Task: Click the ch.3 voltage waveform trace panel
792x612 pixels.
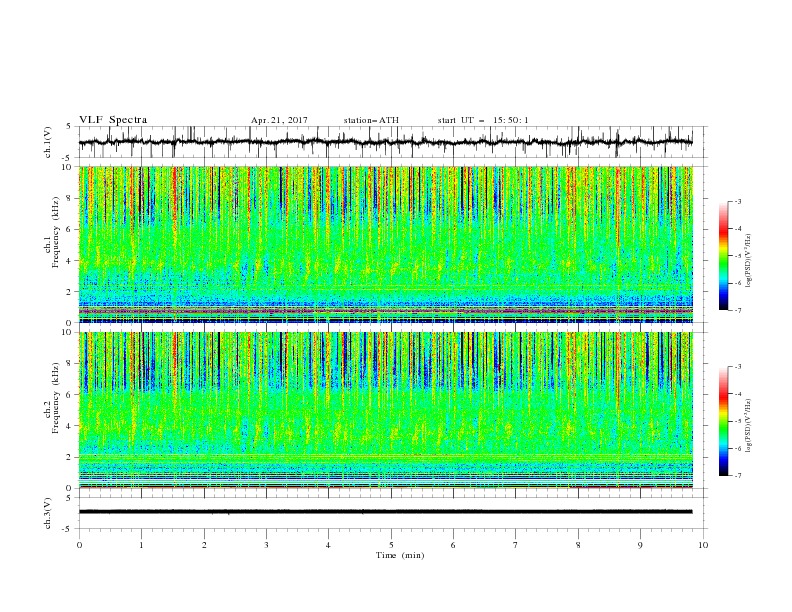Action: 391,513
